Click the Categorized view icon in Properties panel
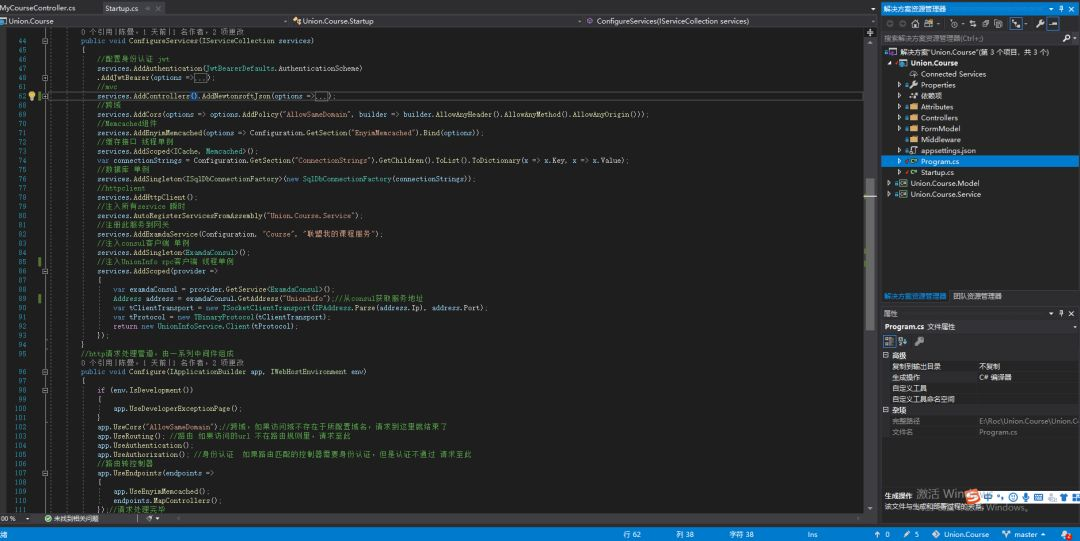Image resolution: width=1080 pixels, height=541 pixels. coord(888,341)
